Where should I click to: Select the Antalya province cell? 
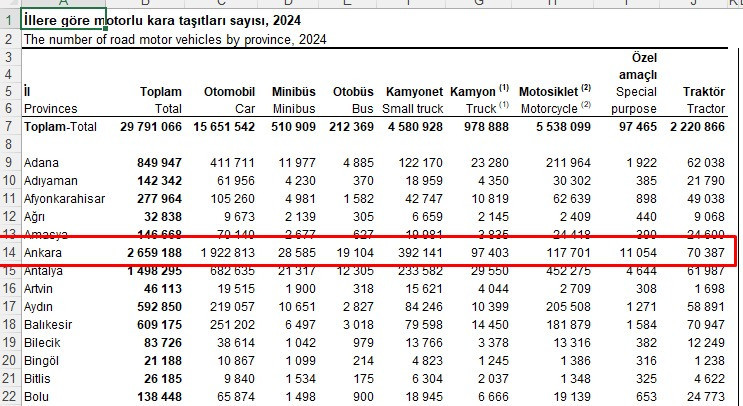(x=43, y=271)
